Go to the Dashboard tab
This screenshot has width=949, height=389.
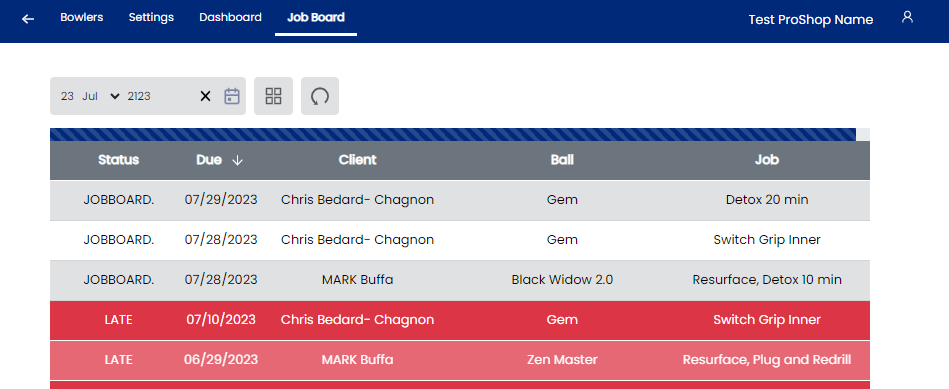point(231,18)
